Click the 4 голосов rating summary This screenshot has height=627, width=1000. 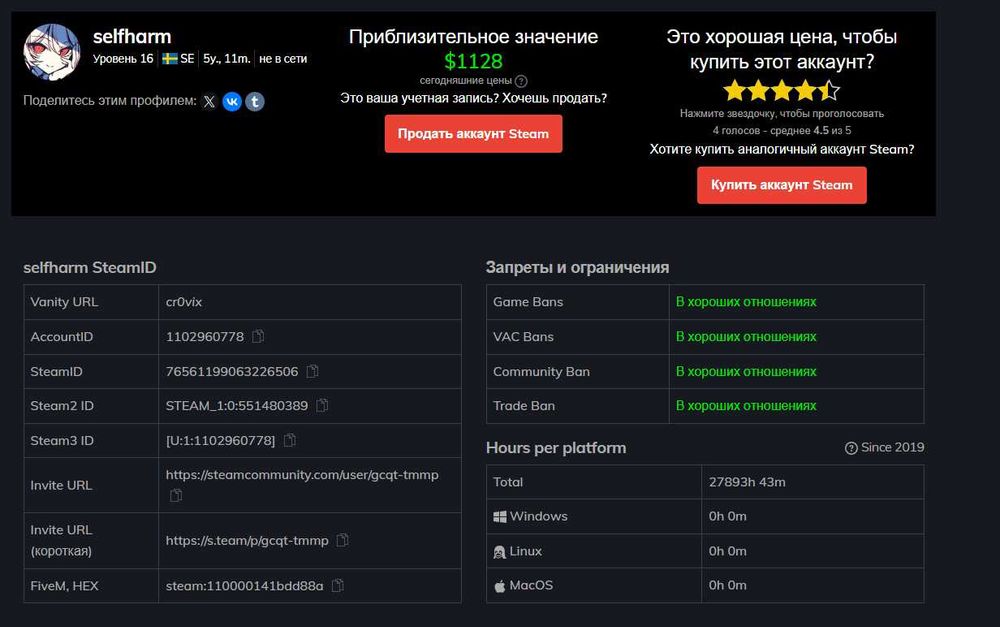coord(782,131)
